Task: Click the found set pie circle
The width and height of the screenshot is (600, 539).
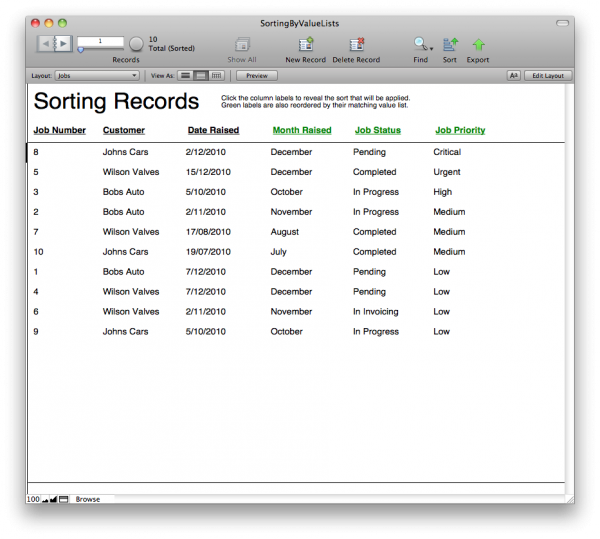Action: click(x=136, y=44)
